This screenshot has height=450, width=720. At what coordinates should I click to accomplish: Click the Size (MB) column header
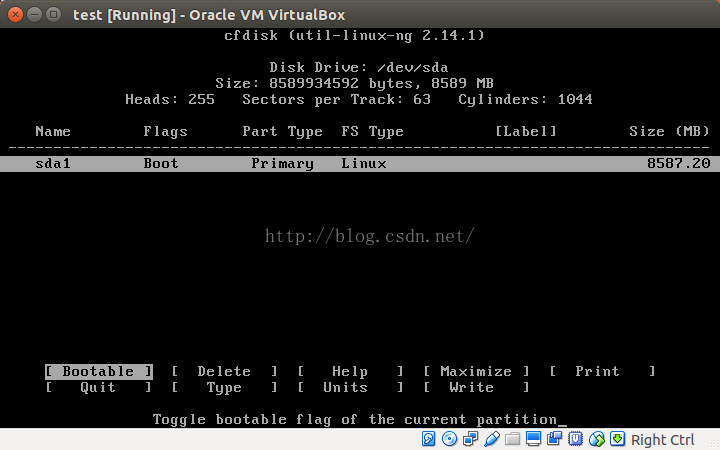(x=669, y=132)
